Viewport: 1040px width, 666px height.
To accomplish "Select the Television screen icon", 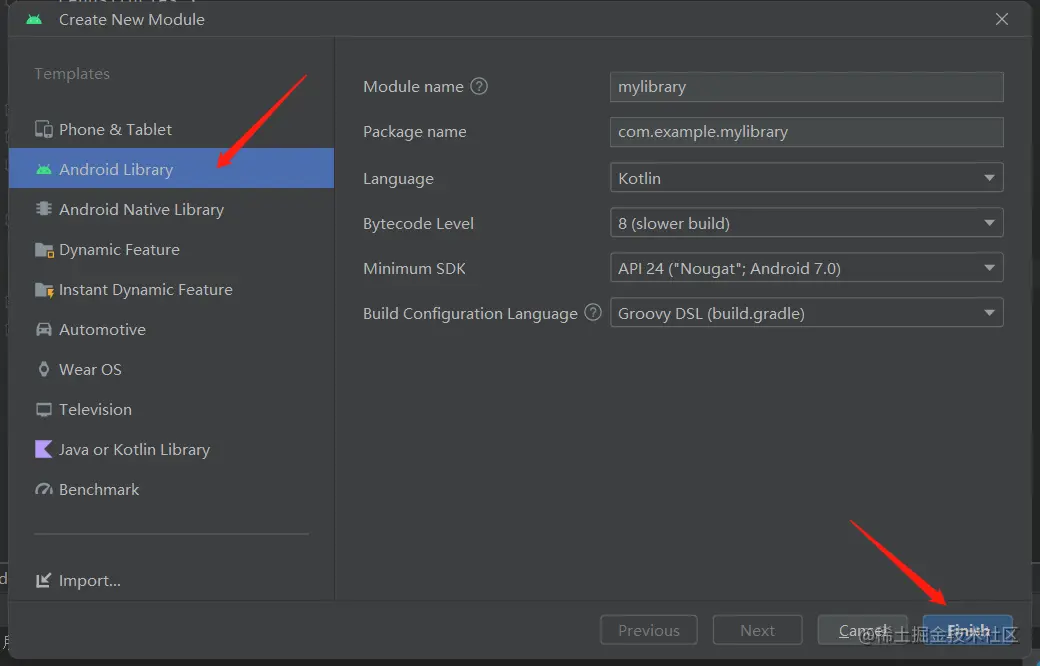I will [44, 410].
